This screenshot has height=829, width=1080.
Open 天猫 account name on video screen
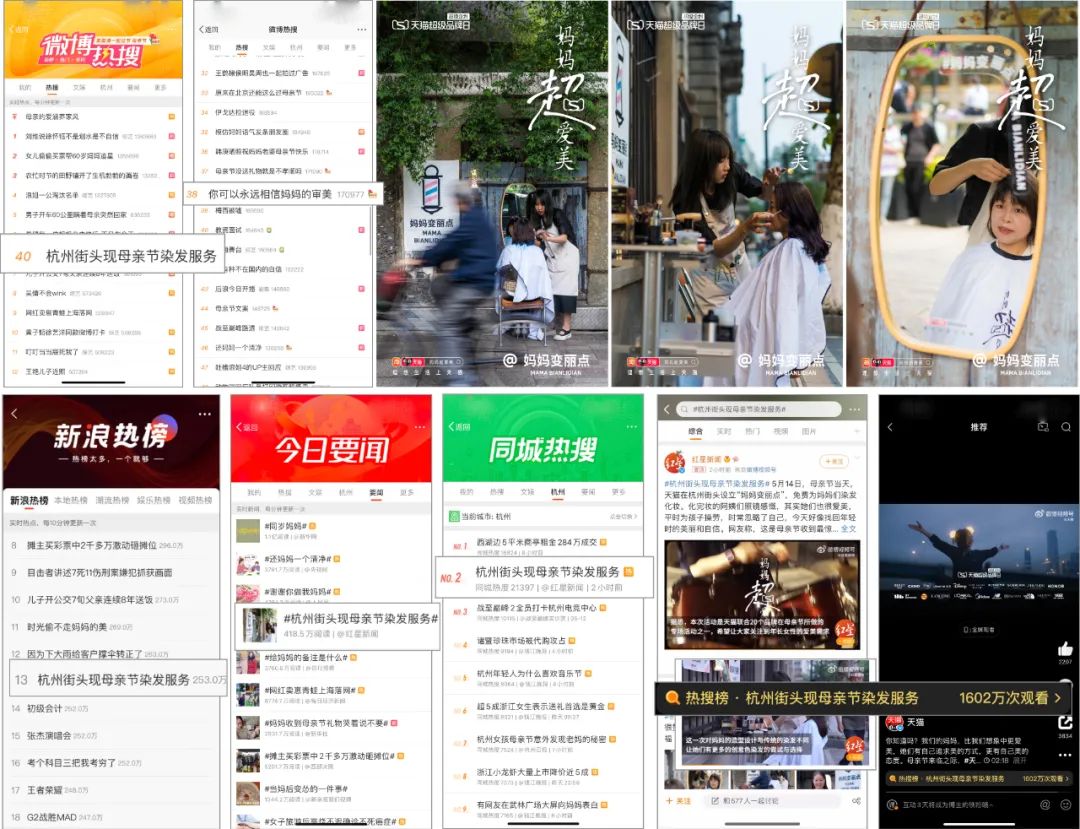click(915, 722)
